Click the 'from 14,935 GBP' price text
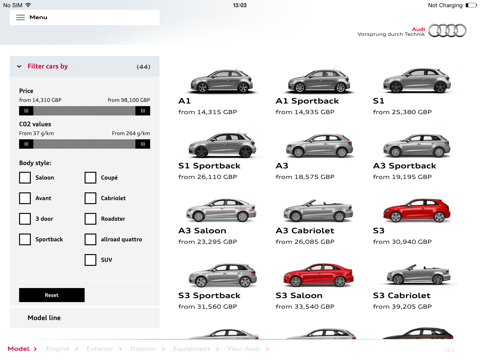Image resolution: width=480 pixels, height=360 pixels. click(x=305, y=112)
